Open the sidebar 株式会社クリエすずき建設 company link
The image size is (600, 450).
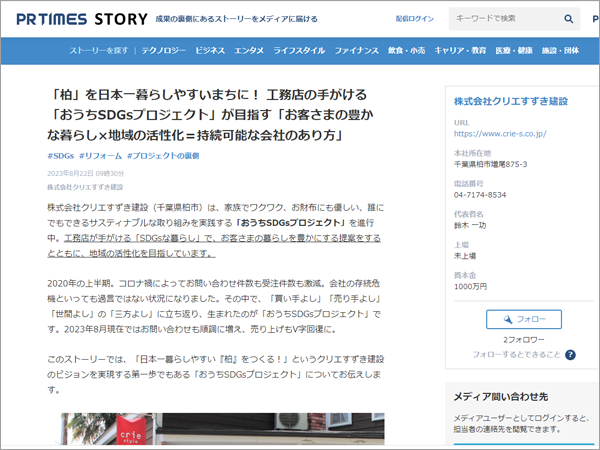coord(511,101)
